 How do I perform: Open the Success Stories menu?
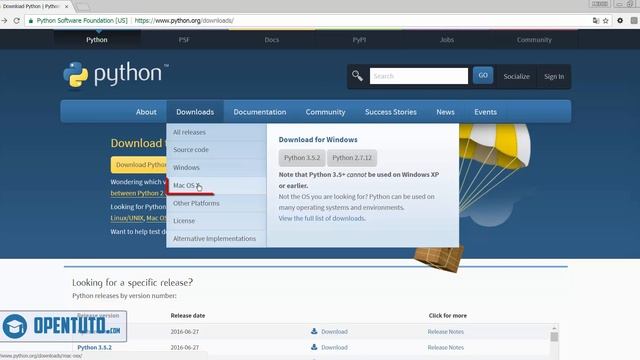(x=391, y=112)
